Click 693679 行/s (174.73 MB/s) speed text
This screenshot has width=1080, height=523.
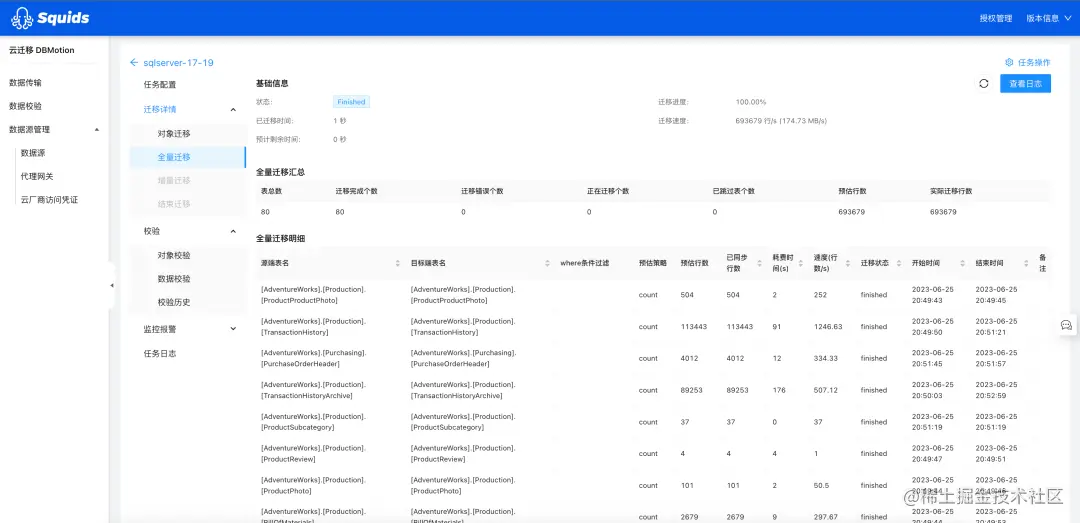(781, 121)
